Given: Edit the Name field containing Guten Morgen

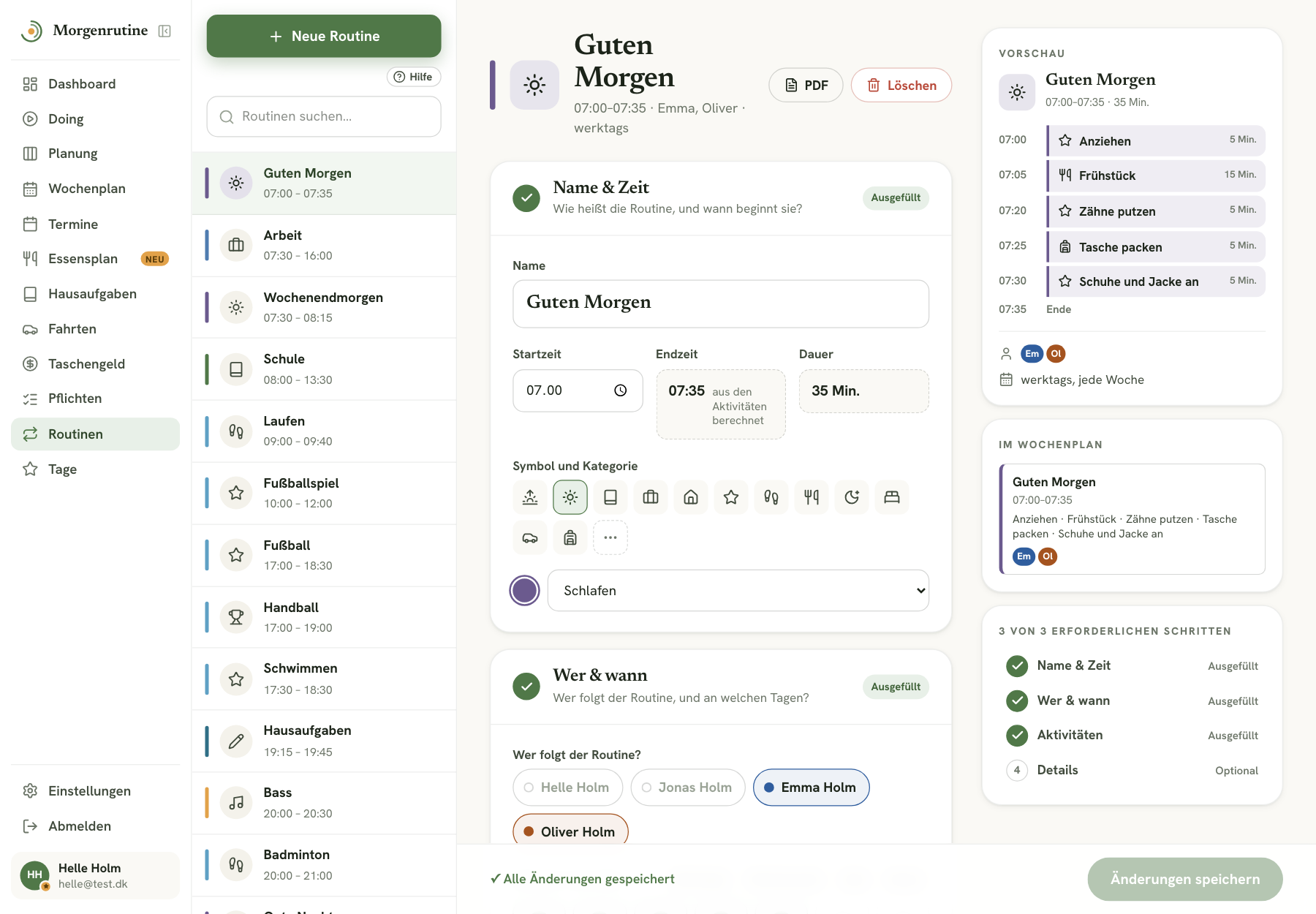Looking at the screenshot, I should click(721, 303).
